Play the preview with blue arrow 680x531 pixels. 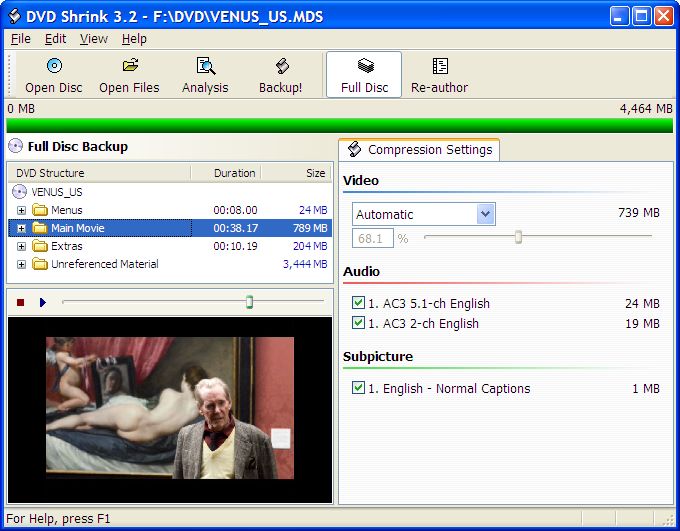tap(42, 302)
